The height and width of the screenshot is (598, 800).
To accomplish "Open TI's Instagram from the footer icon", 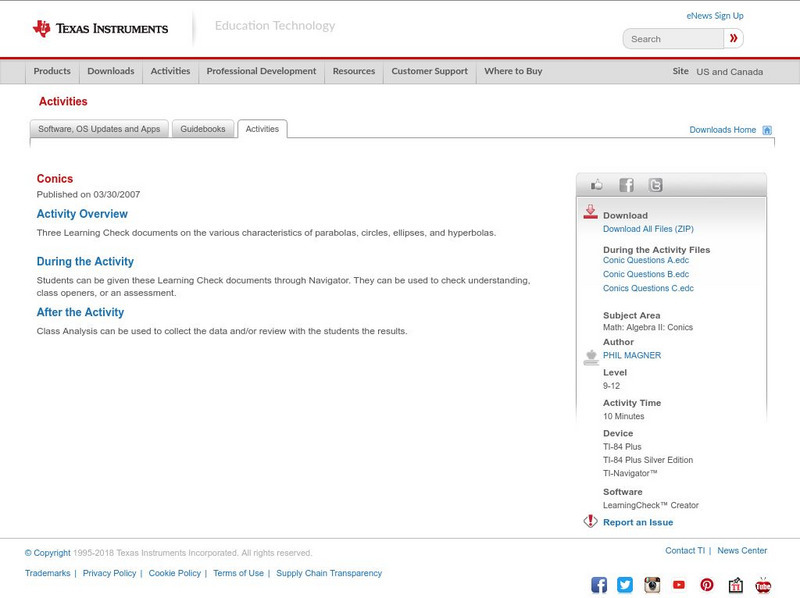I will pos(652,584).
